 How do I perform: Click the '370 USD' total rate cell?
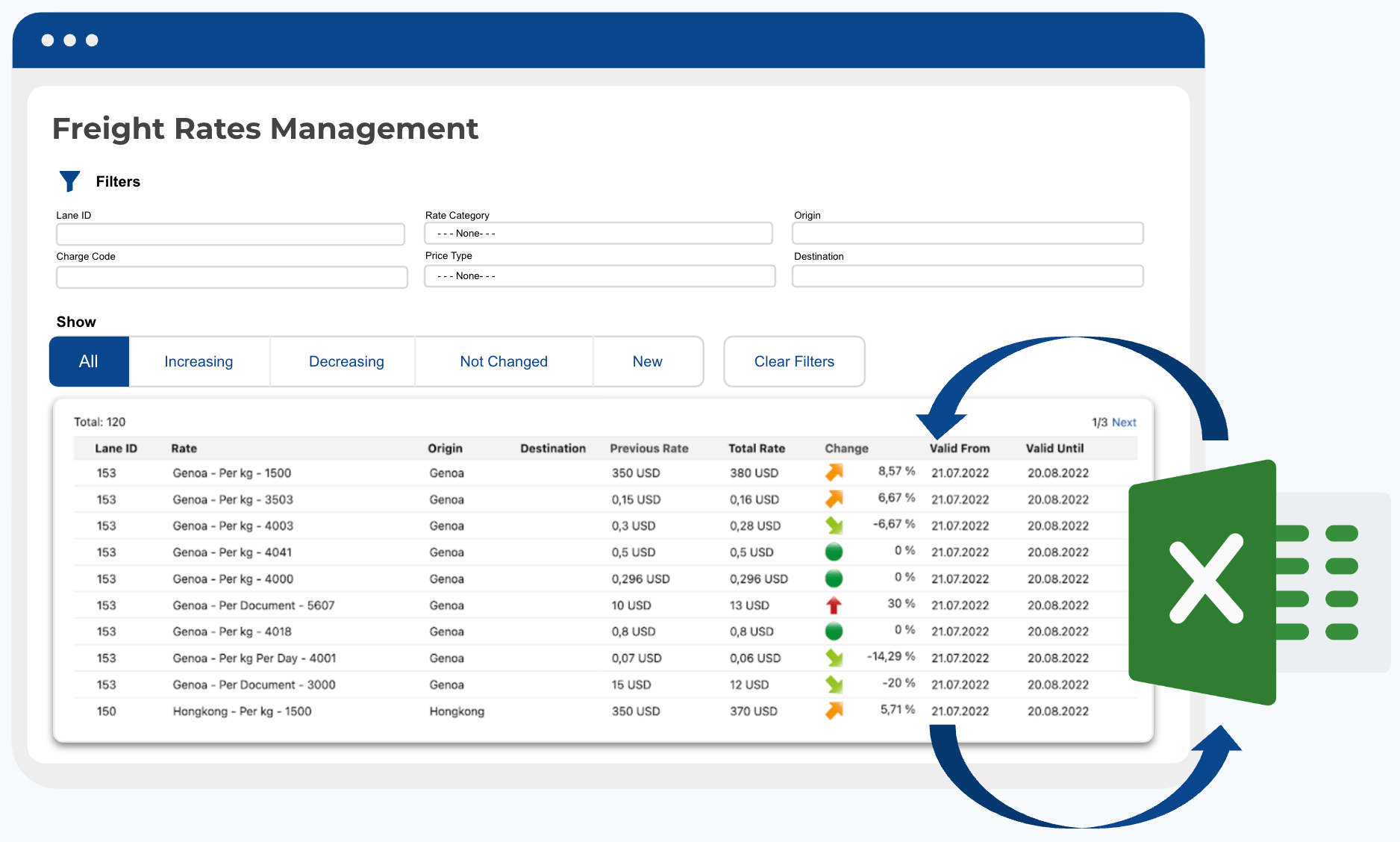(x=754, y=711)
